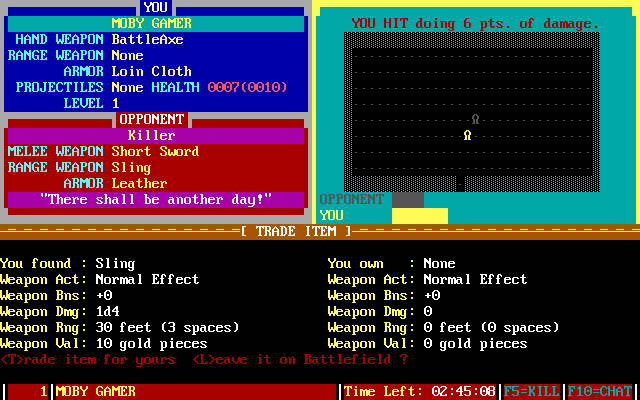Click the Time Left countdown timer
Screen dimensions: 640x400
coord(420,391)
